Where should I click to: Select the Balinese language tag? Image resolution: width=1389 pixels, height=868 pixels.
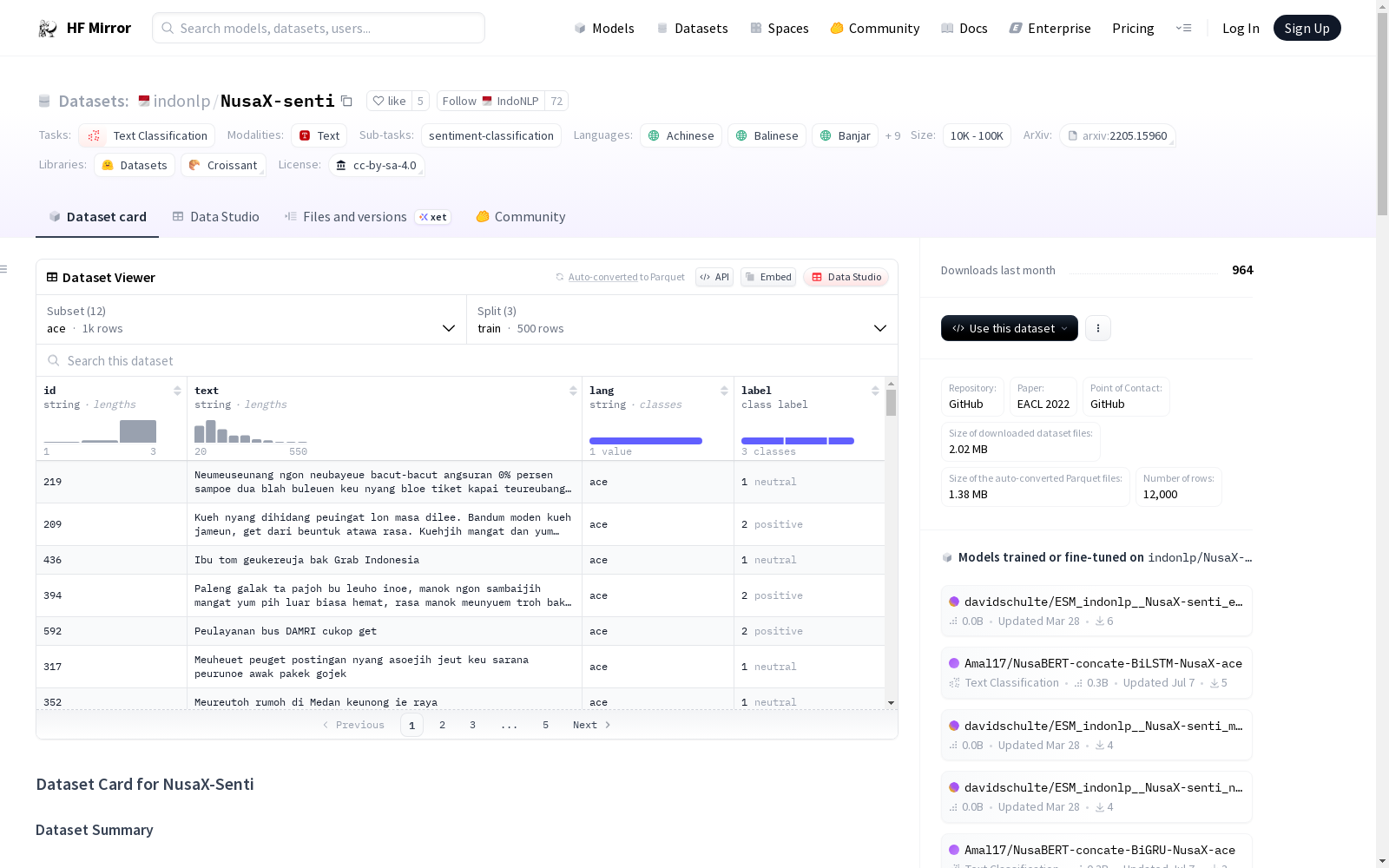[x=767, y=135]
